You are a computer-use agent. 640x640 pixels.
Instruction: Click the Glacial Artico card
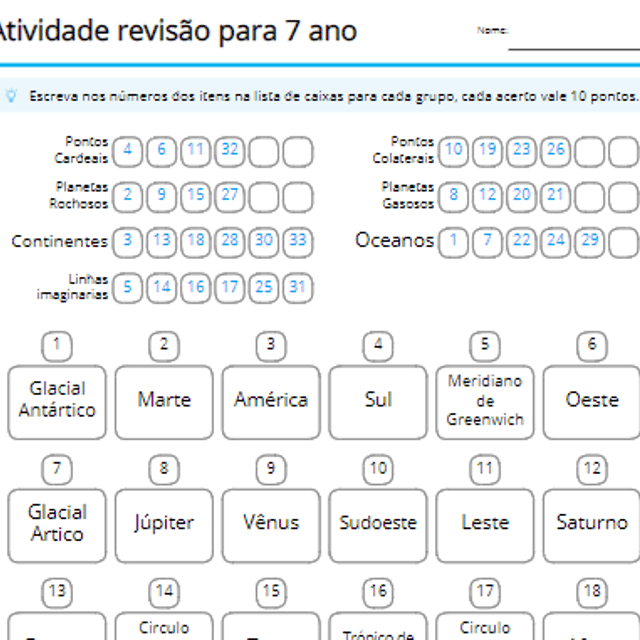pos(57,526)
